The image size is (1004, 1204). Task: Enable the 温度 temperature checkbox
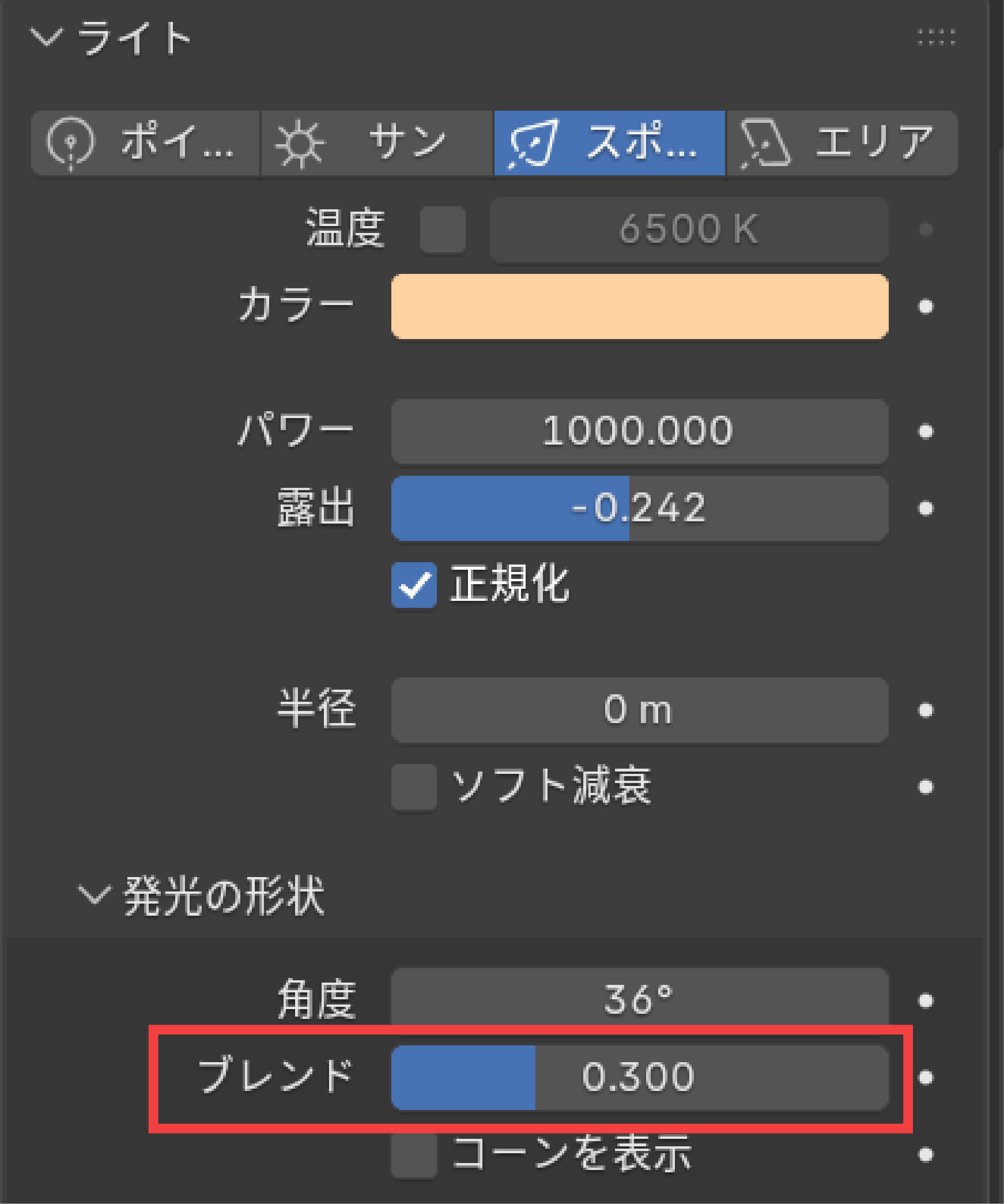coord(443,229)
